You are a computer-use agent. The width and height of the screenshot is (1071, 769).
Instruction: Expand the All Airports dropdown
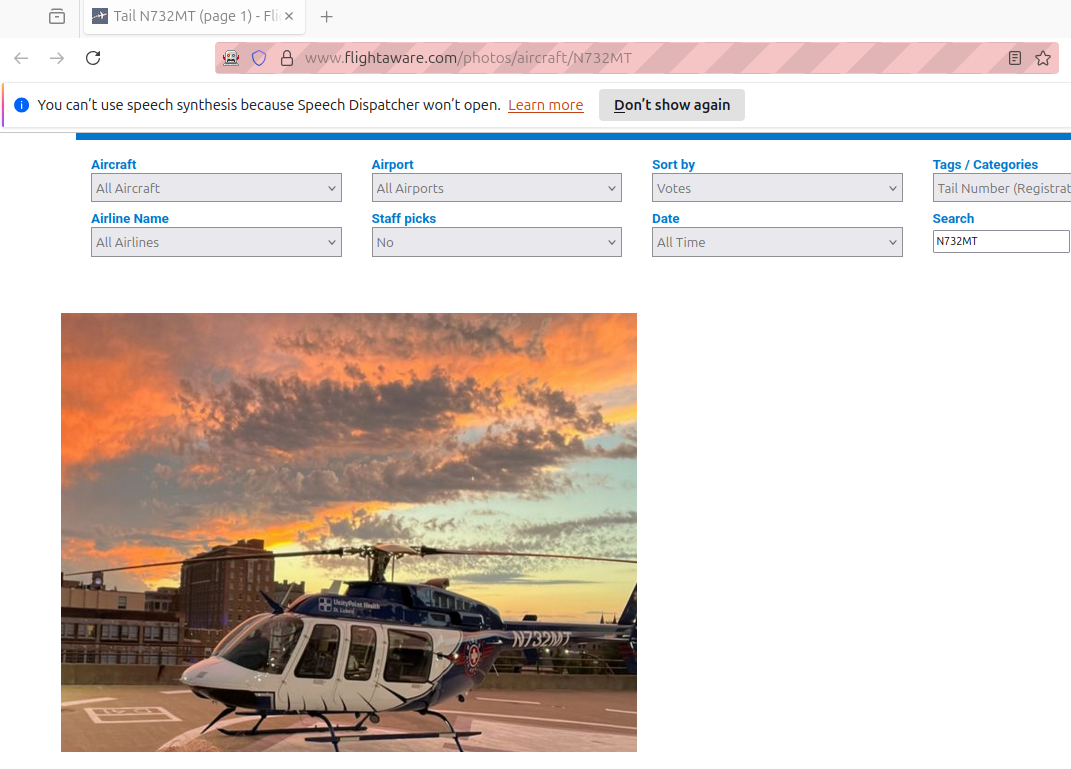pyautogui.click(x=496, y=188)
